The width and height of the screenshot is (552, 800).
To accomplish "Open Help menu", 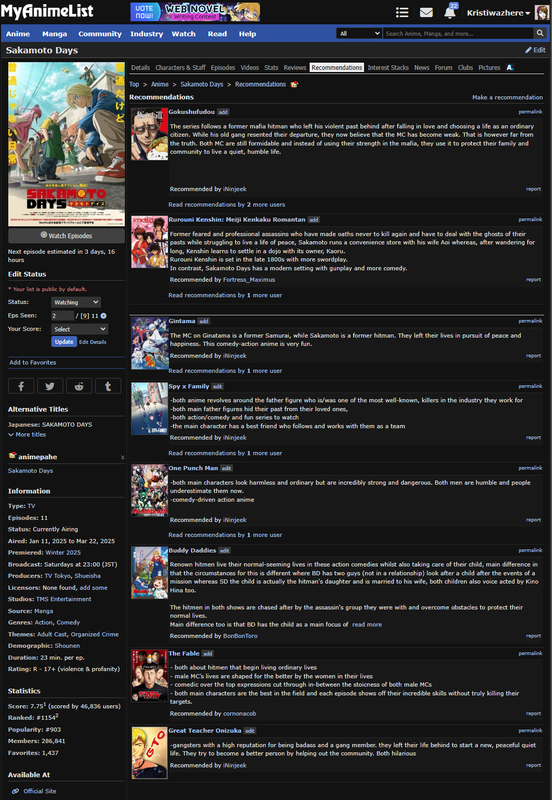I will [x=247, y=34].
